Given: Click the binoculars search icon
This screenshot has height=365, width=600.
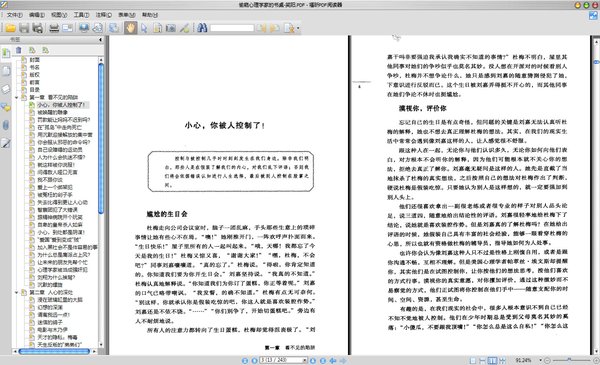Looking at the screenshot, I should [x=202, y=28].
